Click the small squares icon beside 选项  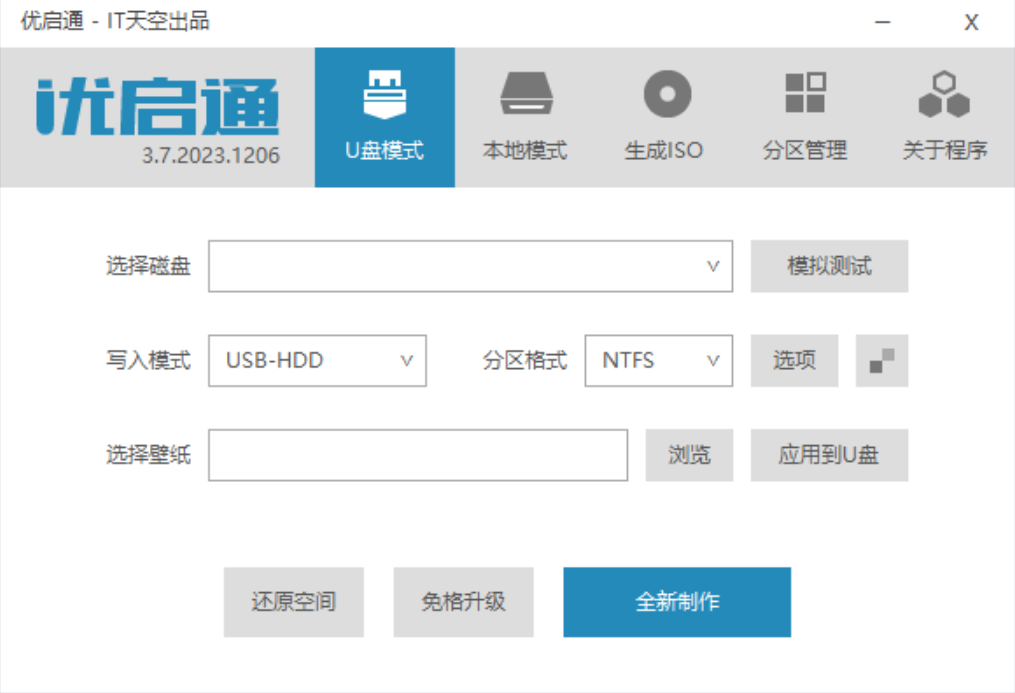tap(882, 360)
